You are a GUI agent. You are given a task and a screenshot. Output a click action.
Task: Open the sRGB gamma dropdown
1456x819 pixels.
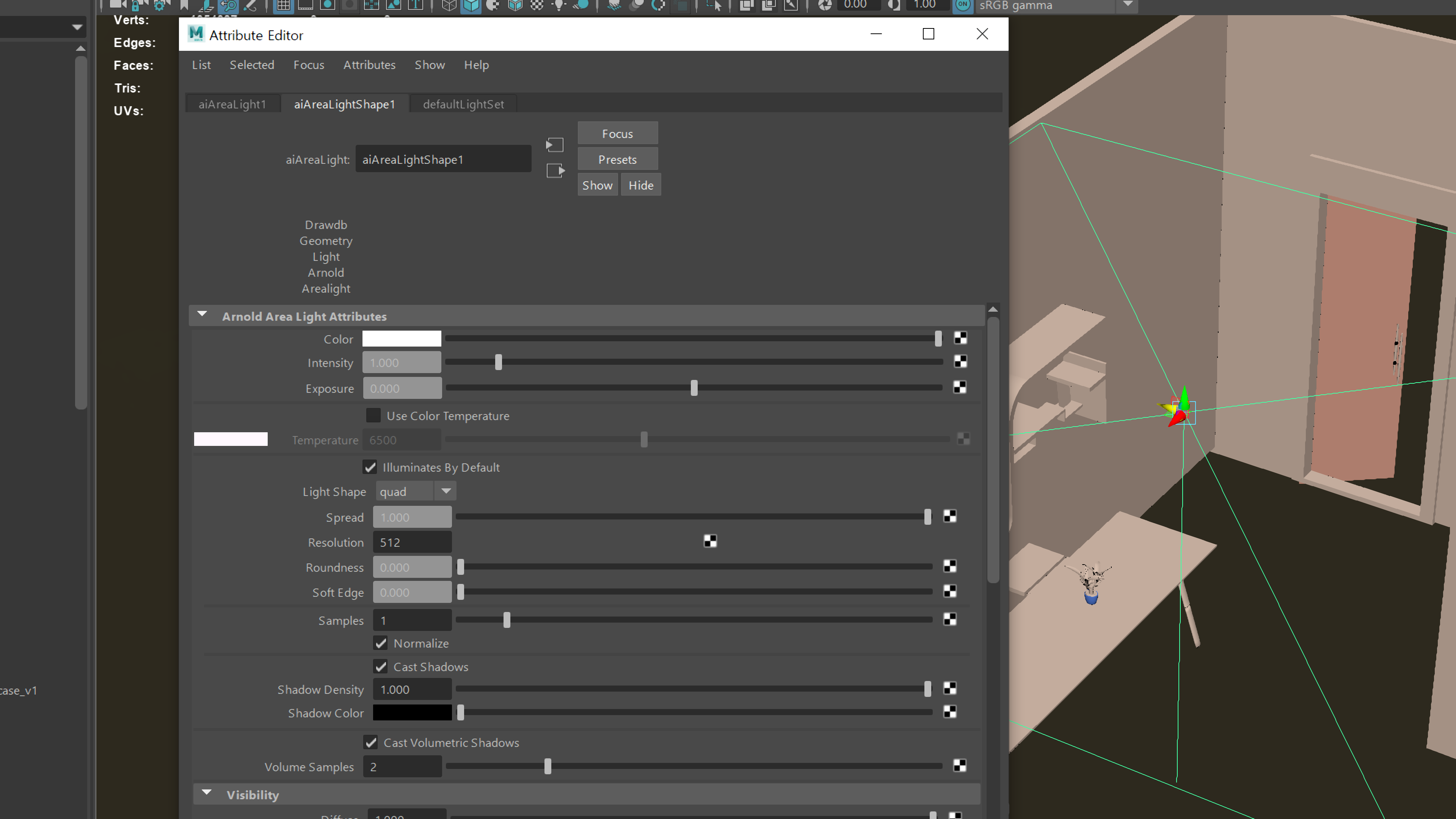pos(1127,6)
